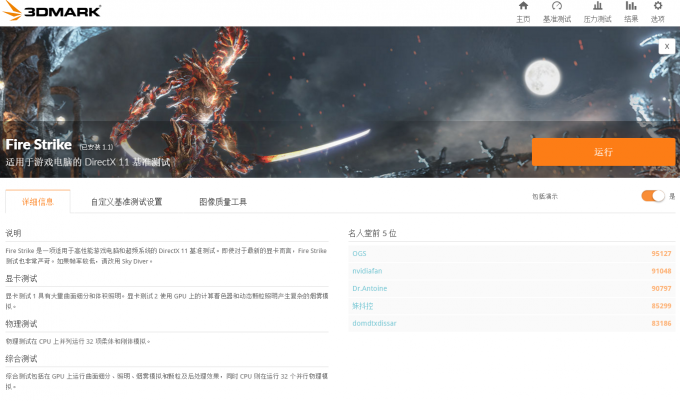This screenshot has width=680, height=401.
Task: Open Dr.Antoine hall of fame entry
Action: [x=369, y=288]
